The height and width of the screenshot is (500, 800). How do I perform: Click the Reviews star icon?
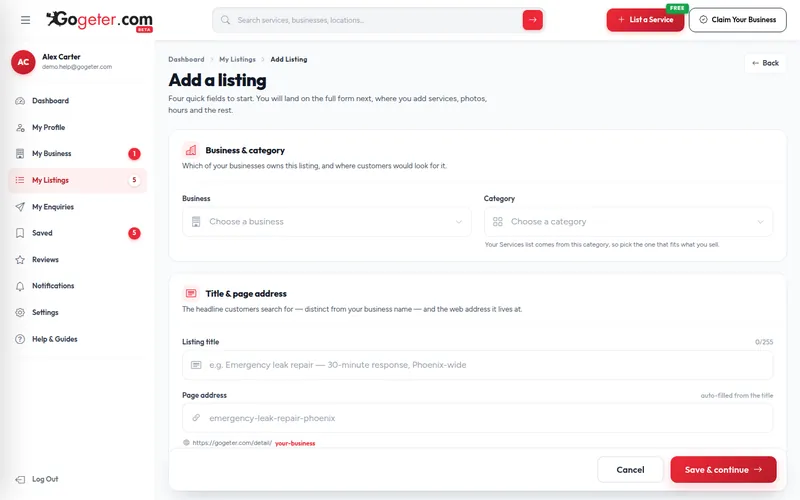pos(20,260)
